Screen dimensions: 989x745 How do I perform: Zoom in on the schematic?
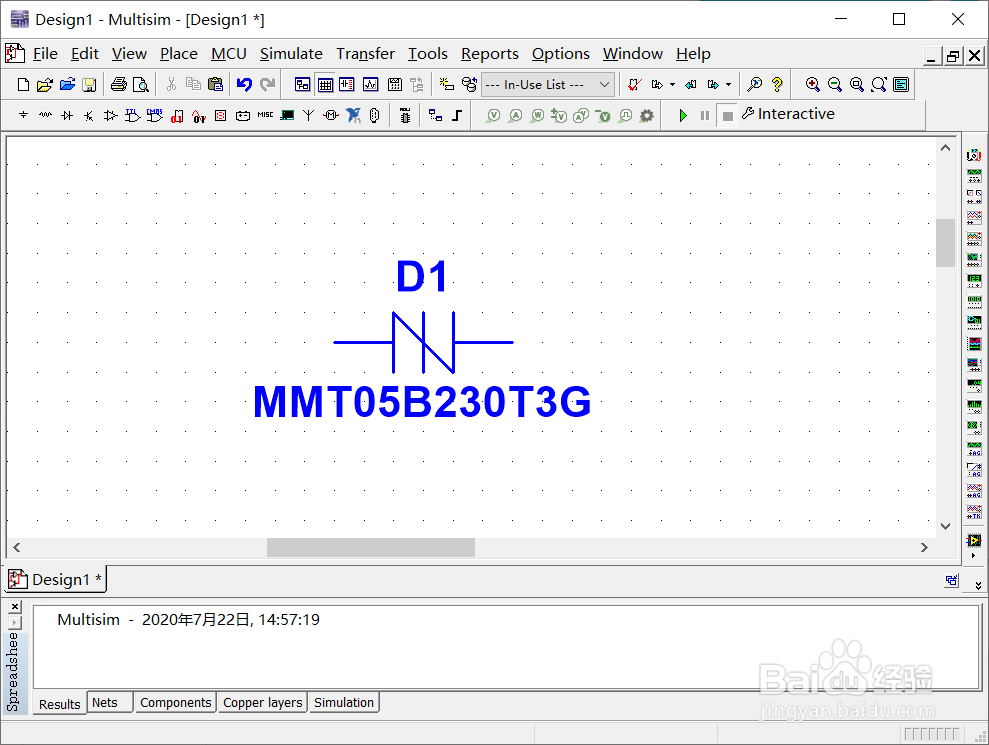click(813, 85)
